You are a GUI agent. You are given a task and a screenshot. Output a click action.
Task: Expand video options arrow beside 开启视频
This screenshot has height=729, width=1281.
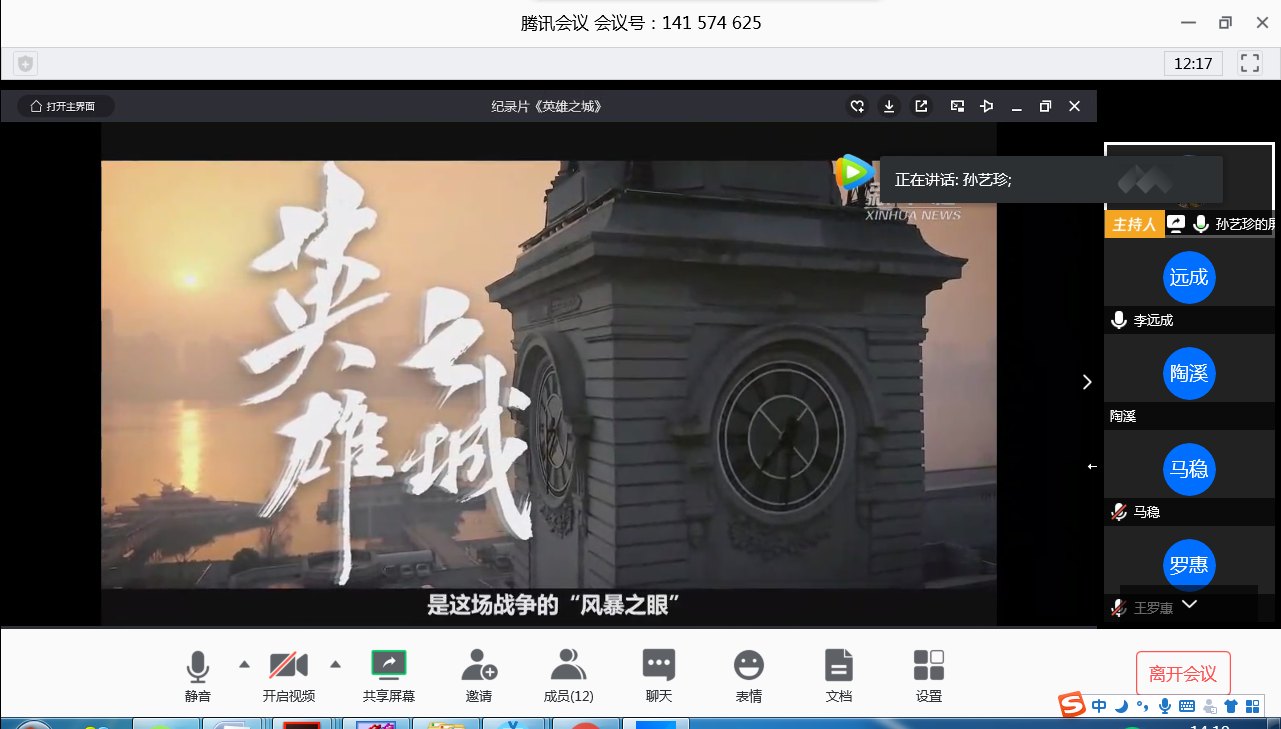point(335,664)
